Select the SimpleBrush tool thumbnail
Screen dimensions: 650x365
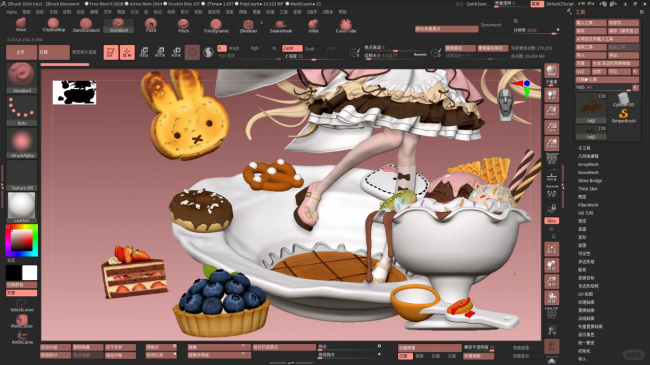623,116
